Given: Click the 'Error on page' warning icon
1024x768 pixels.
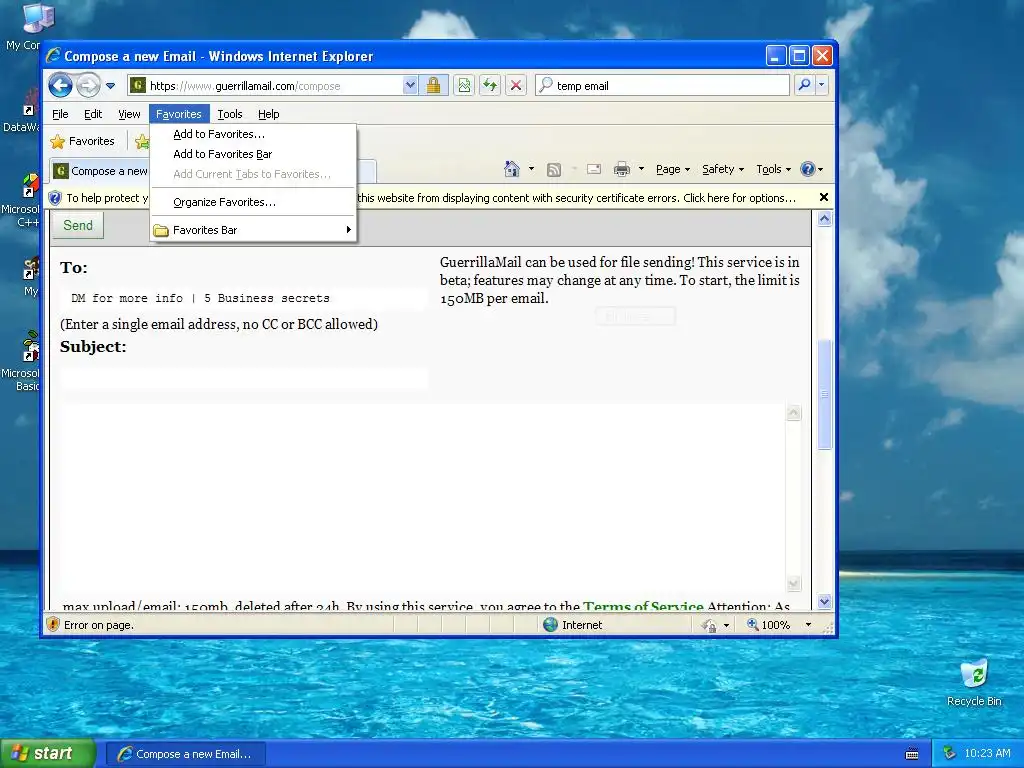Looking at the screenshot, I should pos(53,624).
